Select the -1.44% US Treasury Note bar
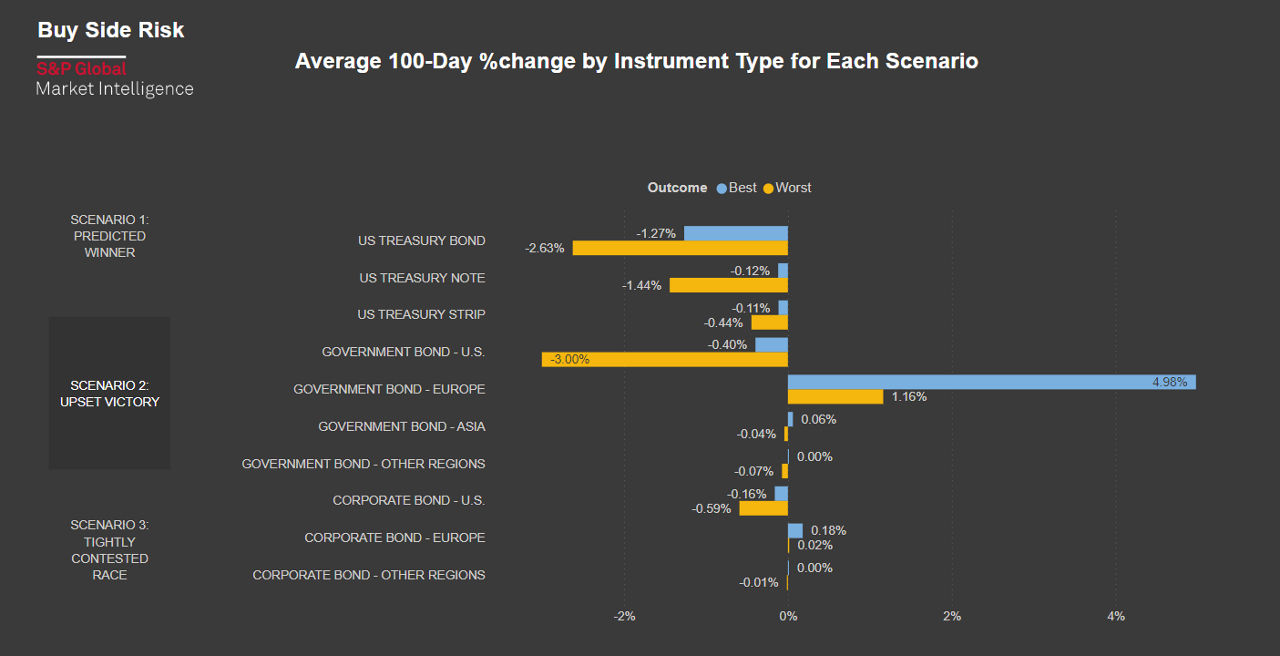The image size is (1280, 656). [x=728, y=285]
